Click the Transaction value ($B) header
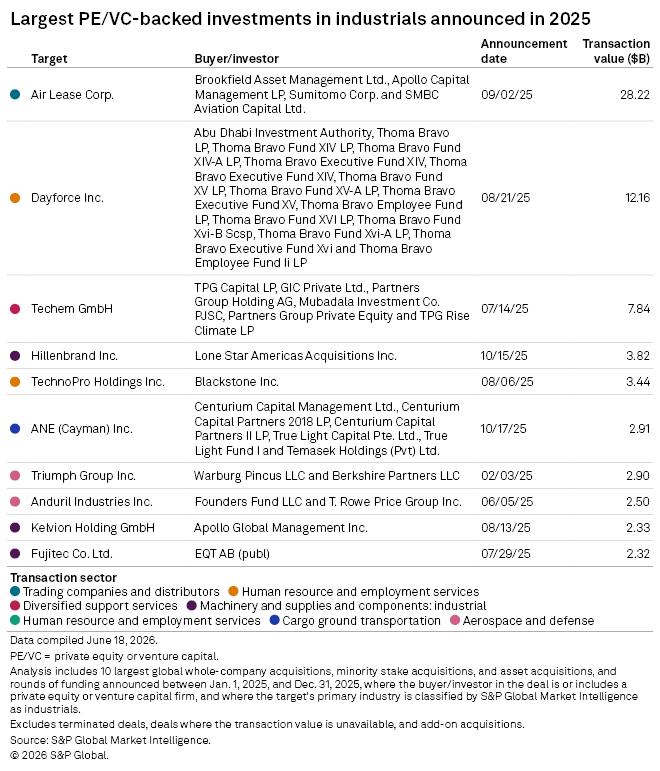Screen dimensions: 660x771 point(616,51)
